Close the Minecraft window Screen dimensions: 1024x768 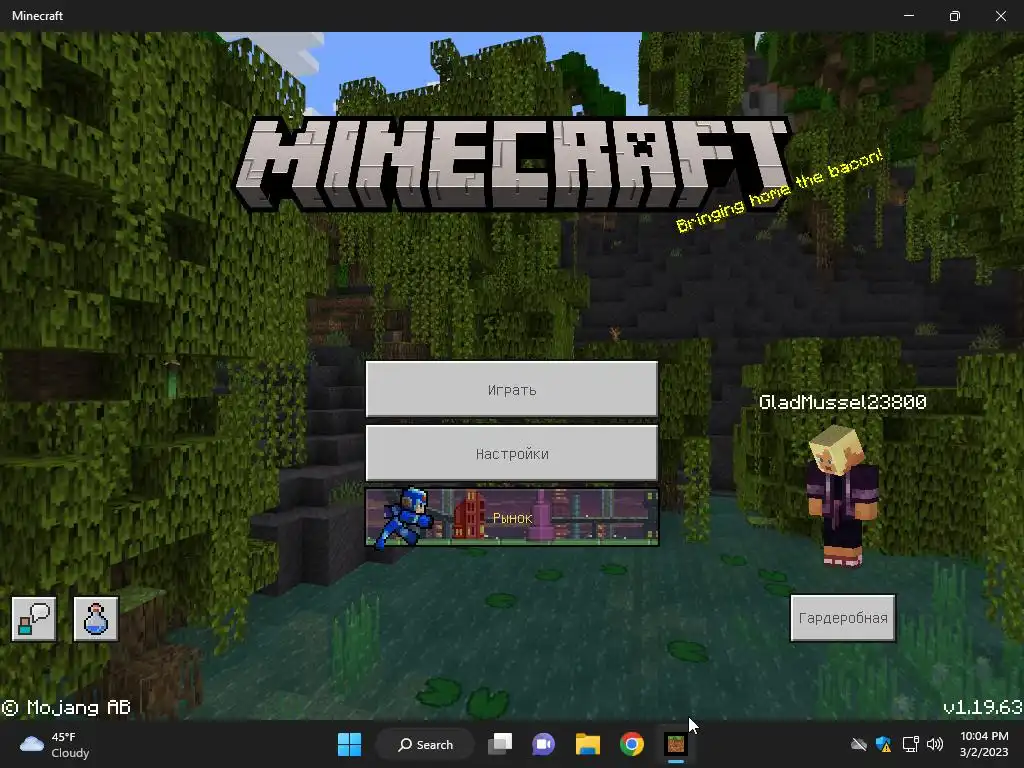(1000, 16)
